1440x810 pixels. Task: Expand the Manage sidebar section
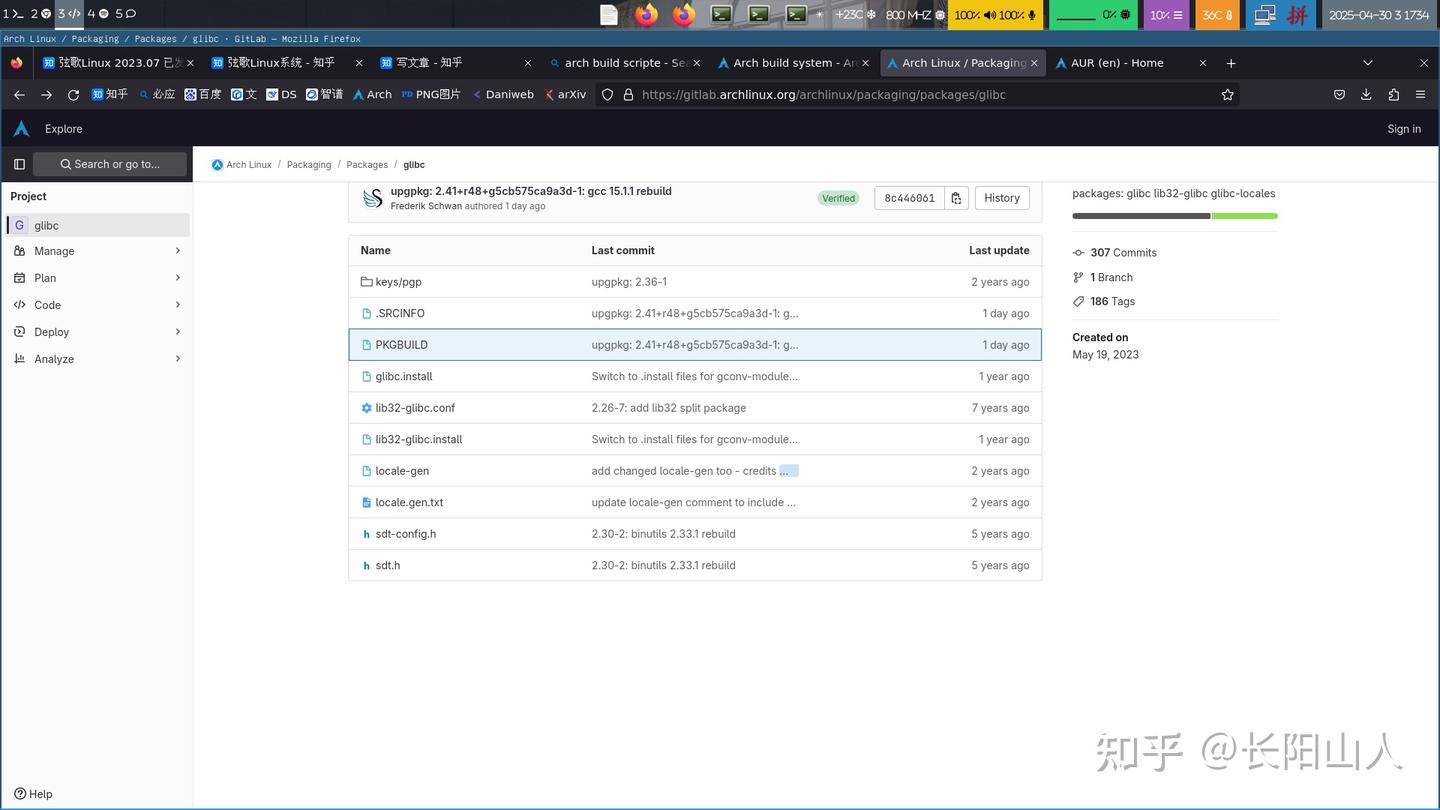(x=97, y=251)
